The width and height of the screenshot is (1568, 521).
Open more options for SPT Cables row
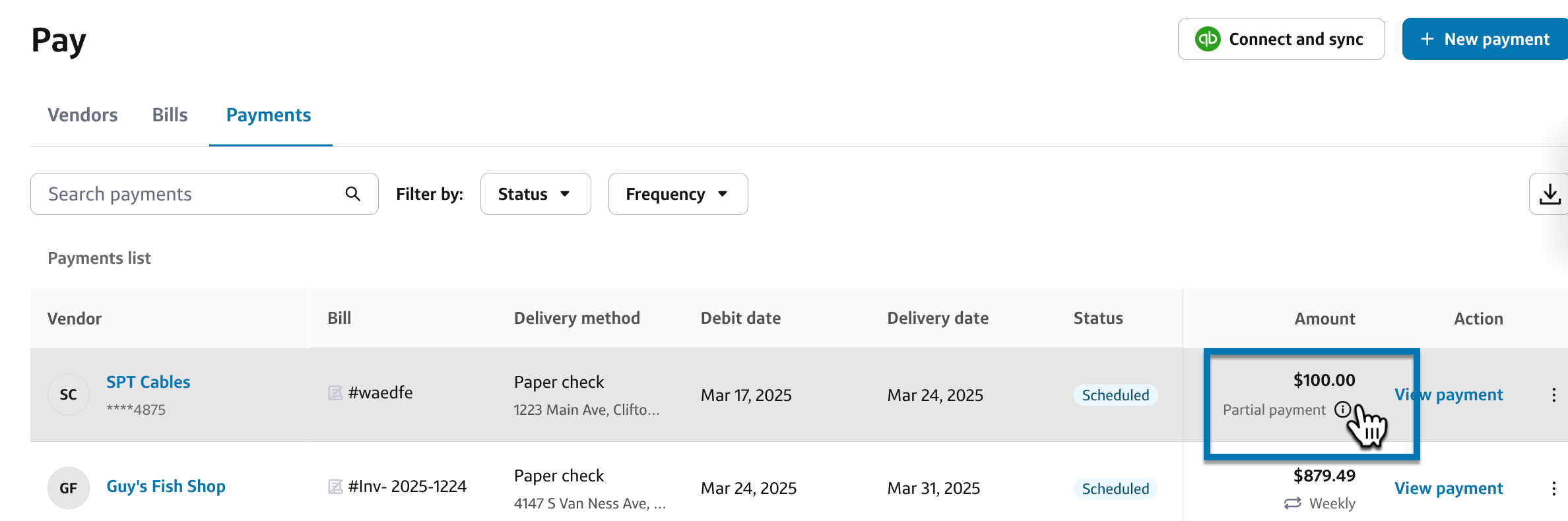click(x=1554, y=395)
